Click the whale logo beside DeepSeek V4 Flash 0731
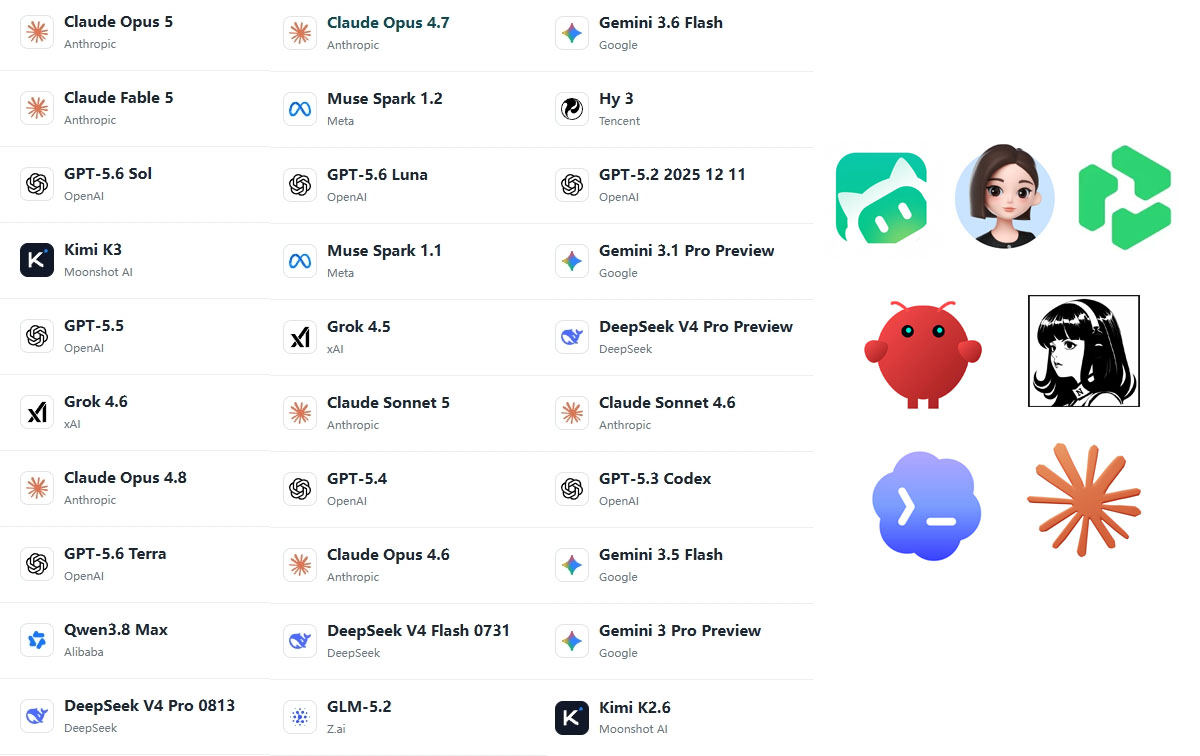Screen dimensions: 1200x756 (300, 640)
